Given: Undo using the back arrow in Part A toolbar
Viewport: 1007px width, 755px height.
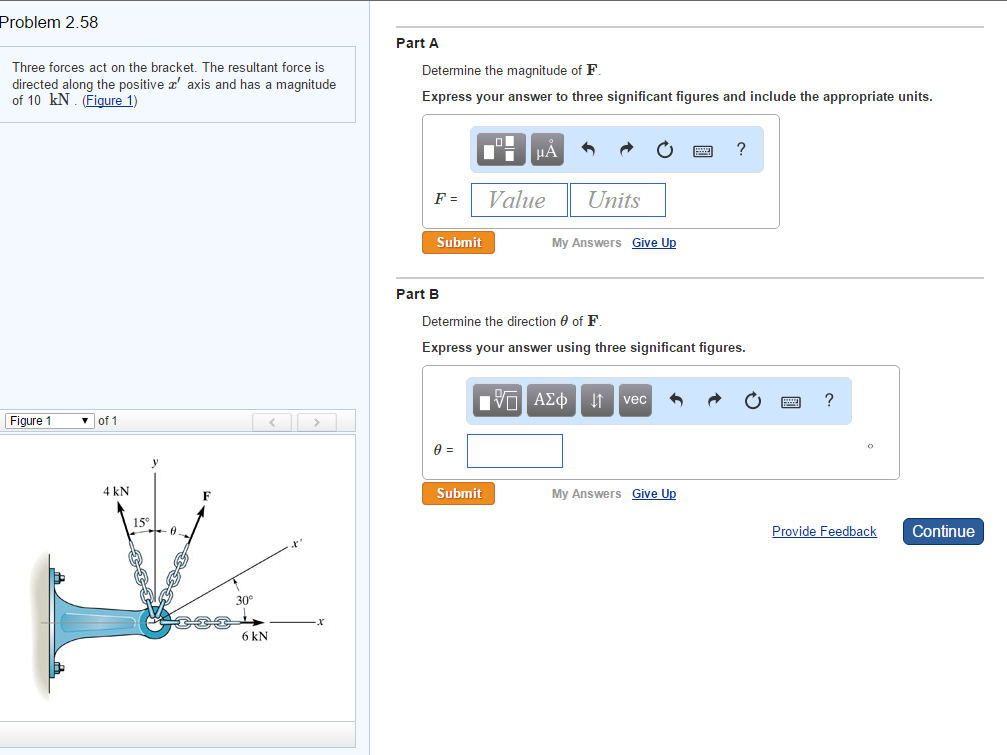Looking at the screenshot, I should 588,148.
